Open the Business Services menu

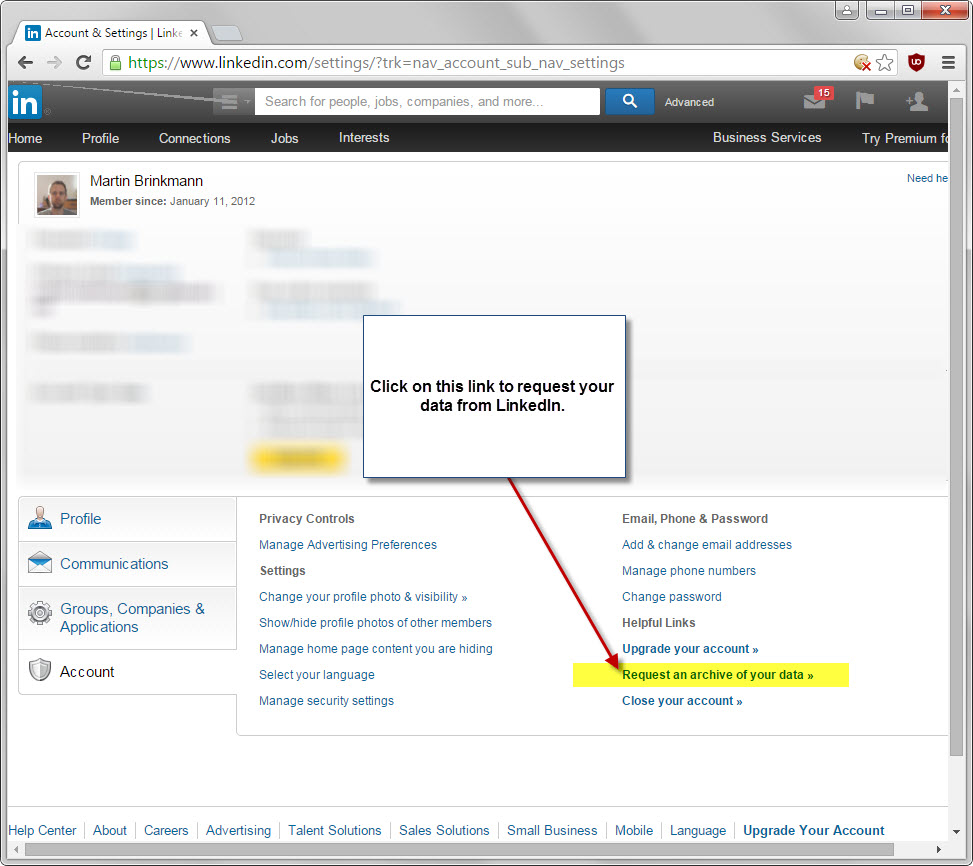click(x=766, y=138)
